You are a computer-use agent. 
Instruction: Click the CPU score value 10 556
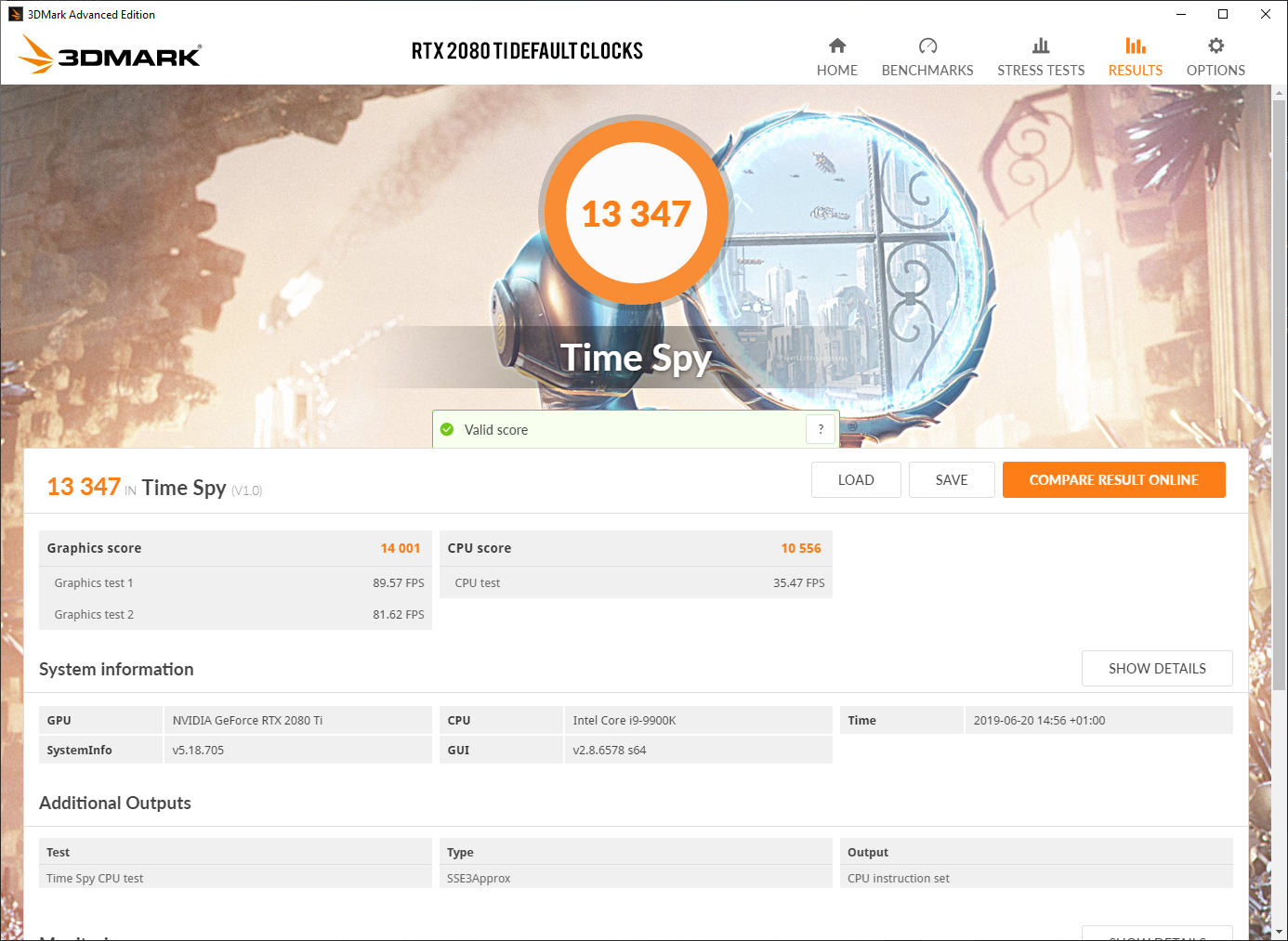point(801,548)
